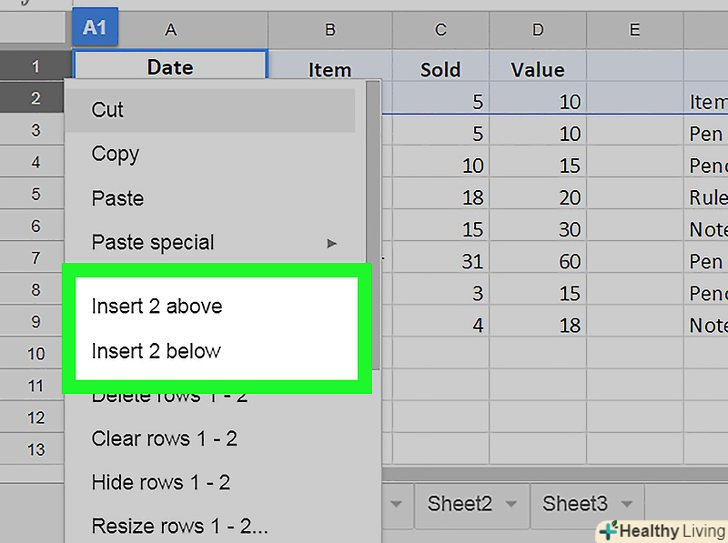This screenshot has height=543, width=728.
Task: Switch to the Sheet3 tab
Action: 575,504
